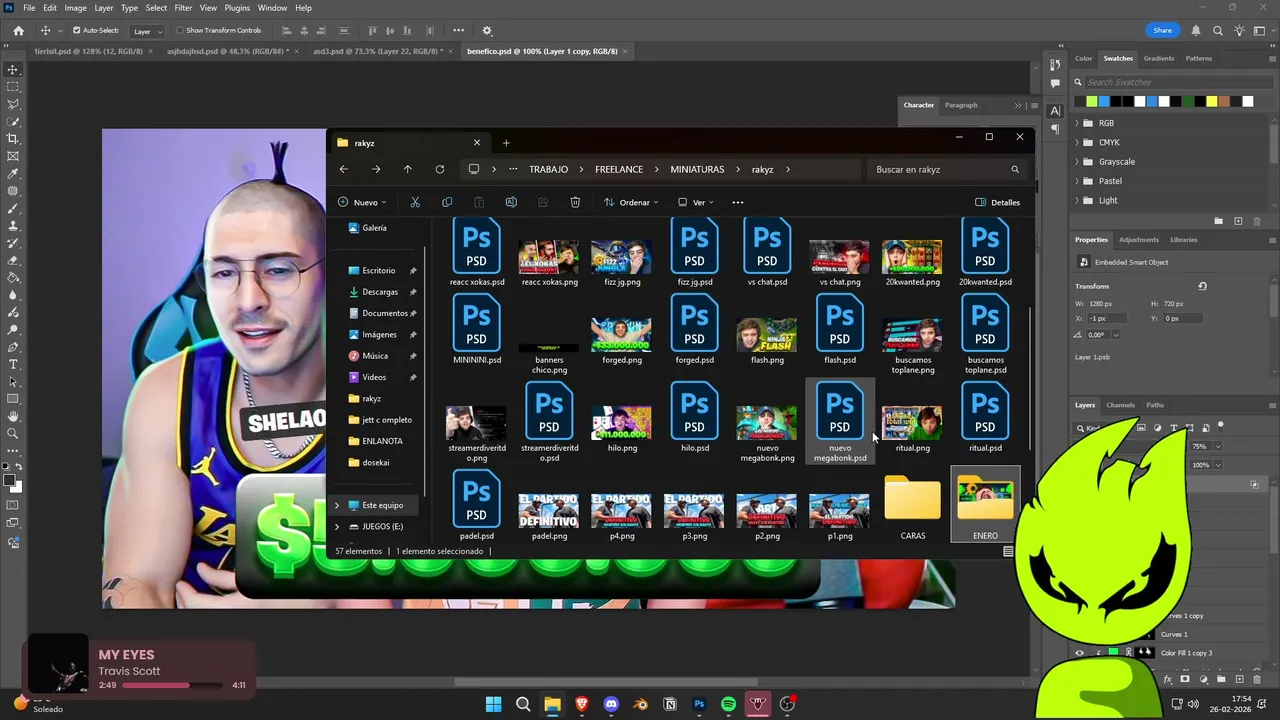
Task: Pick the yellow swatch in Swatches panel
Action: click(x=1212, y=101)
